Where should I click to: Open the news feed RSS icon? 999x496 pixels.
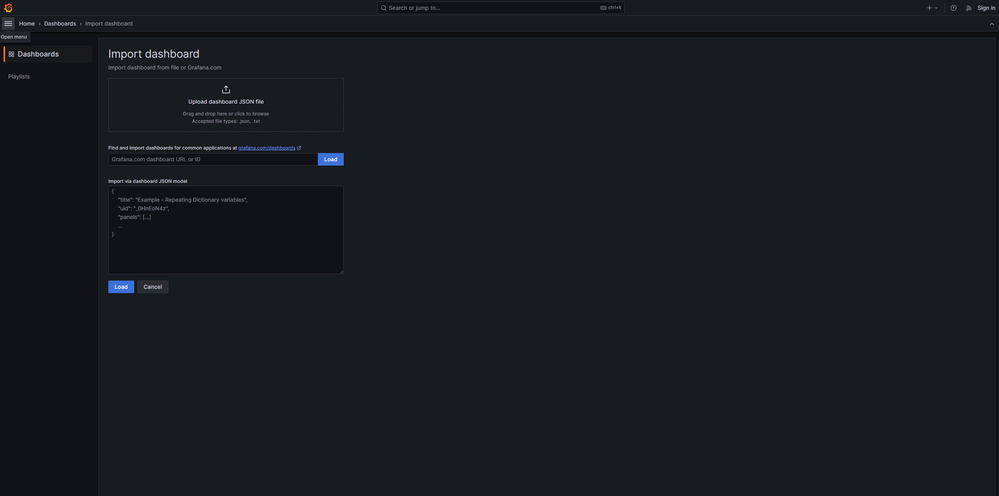(968, 8)
